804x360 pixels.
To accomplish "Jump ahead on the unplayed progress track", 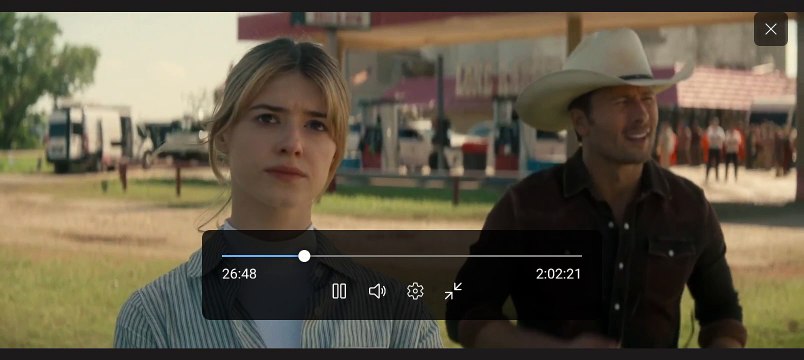I will click(446, 256).
